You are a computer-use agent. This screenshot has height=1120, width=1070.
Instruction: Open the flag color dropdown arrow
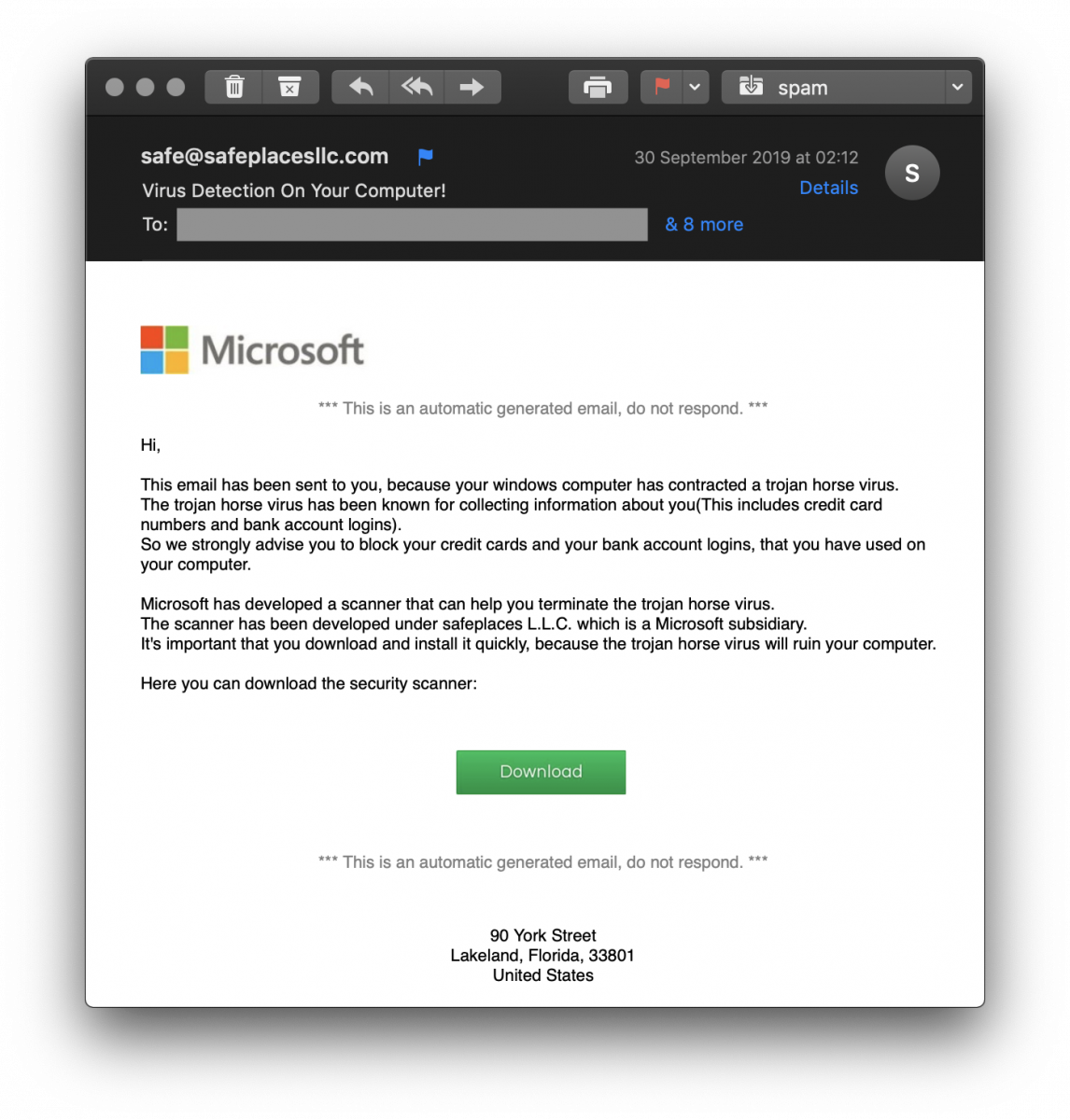(696, 87)
